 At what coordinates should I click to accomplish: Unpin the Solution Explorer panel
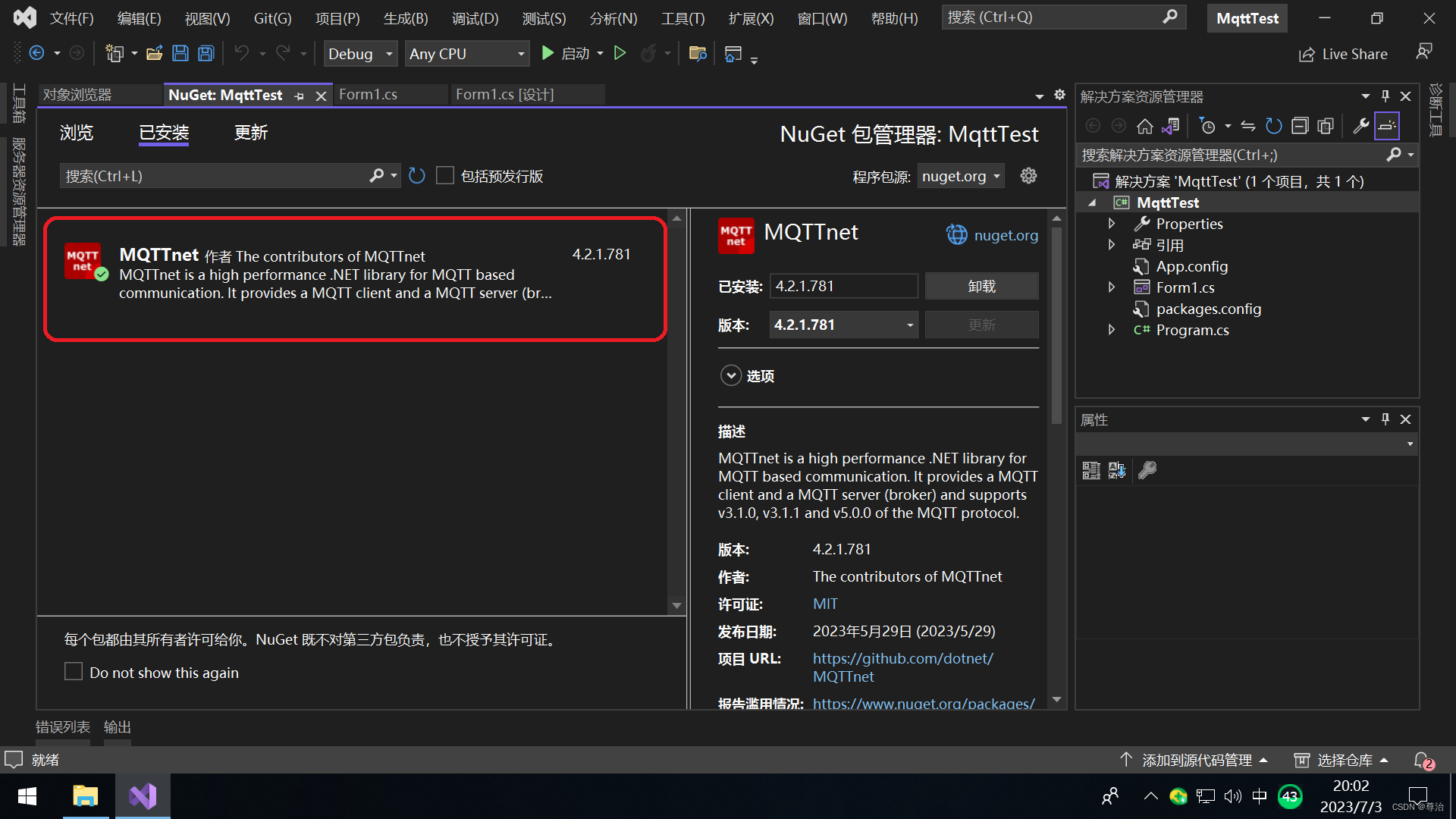coord(1385,96)
